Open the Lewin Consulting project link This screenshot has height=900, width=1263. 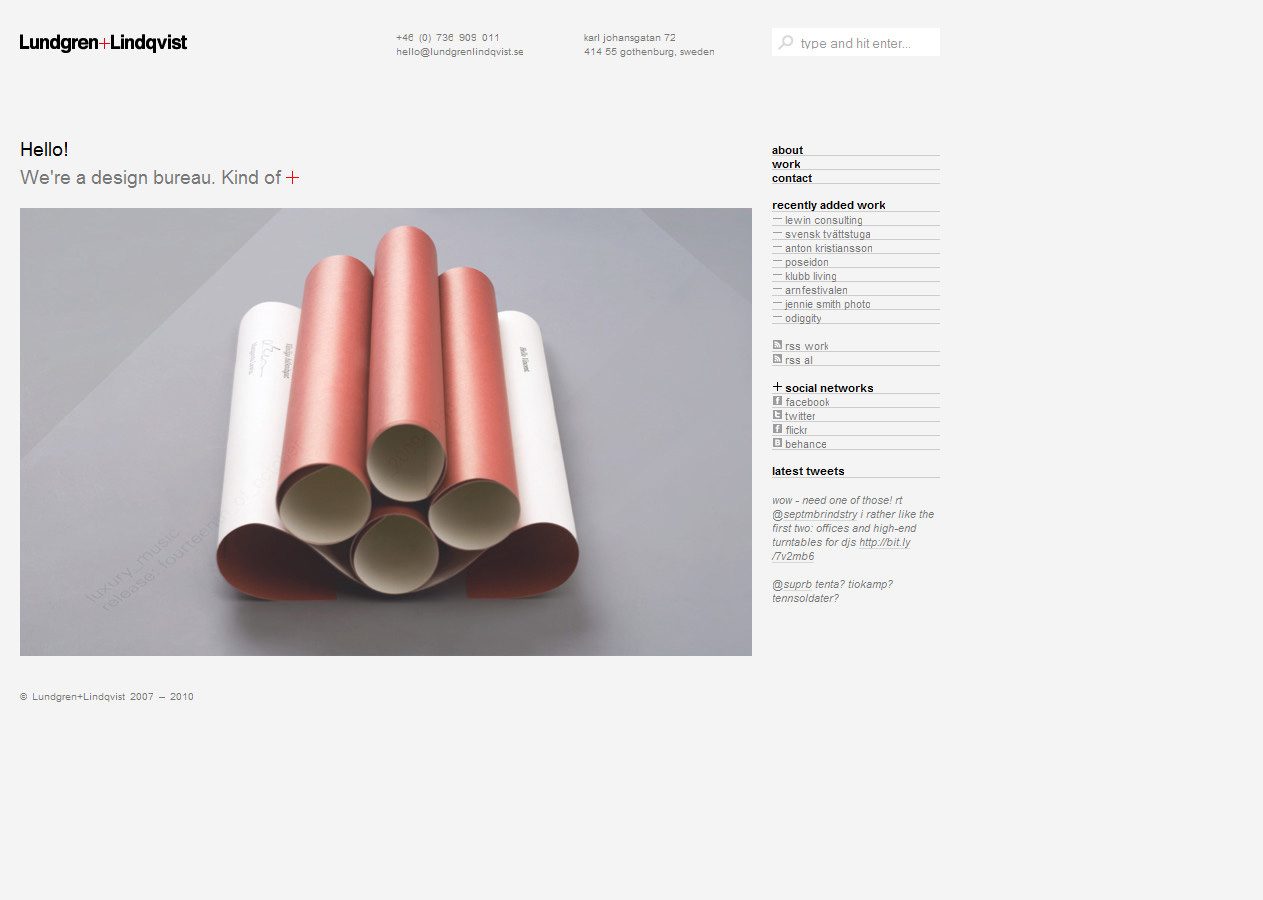pos(823,220)
